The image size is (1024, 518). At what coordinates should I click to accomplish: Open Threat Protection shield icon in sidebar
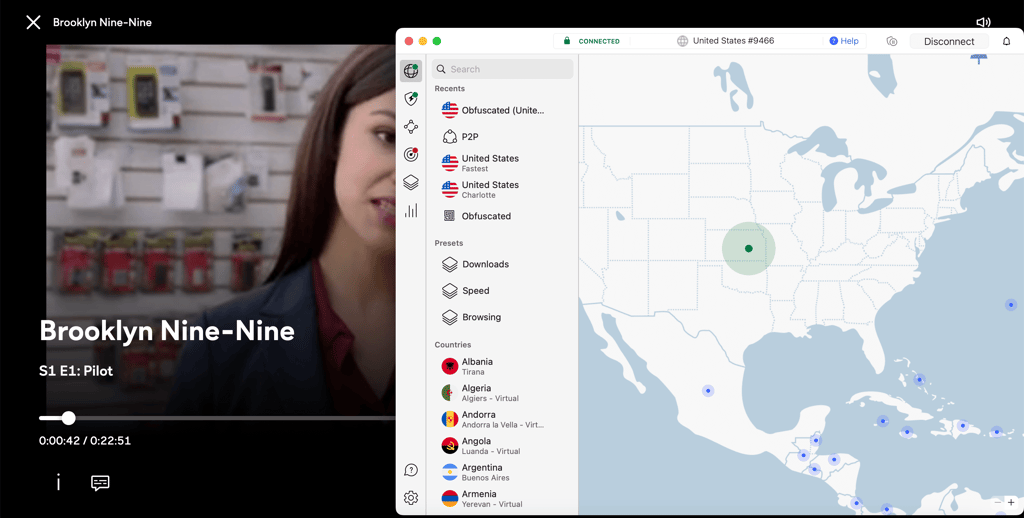point(411,99)
